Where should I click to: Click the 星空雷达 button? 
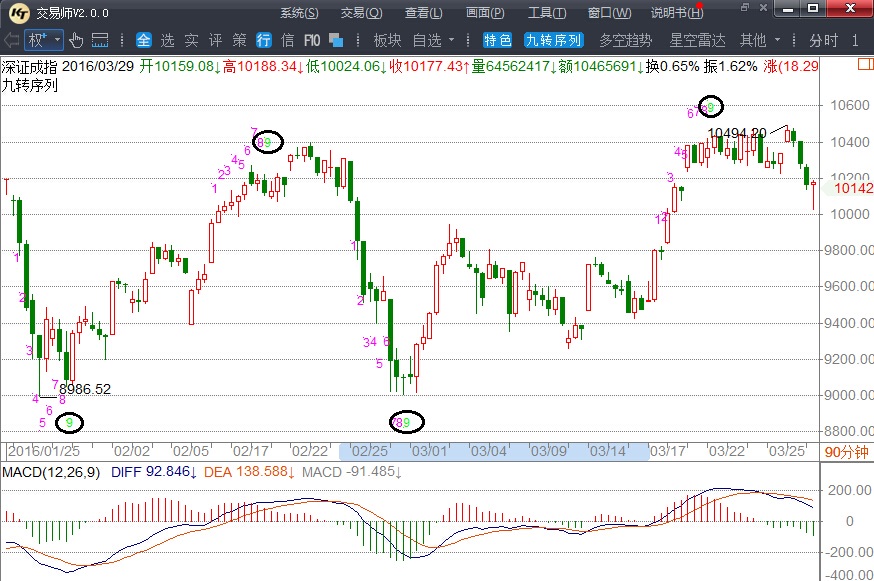pos(697,40)
